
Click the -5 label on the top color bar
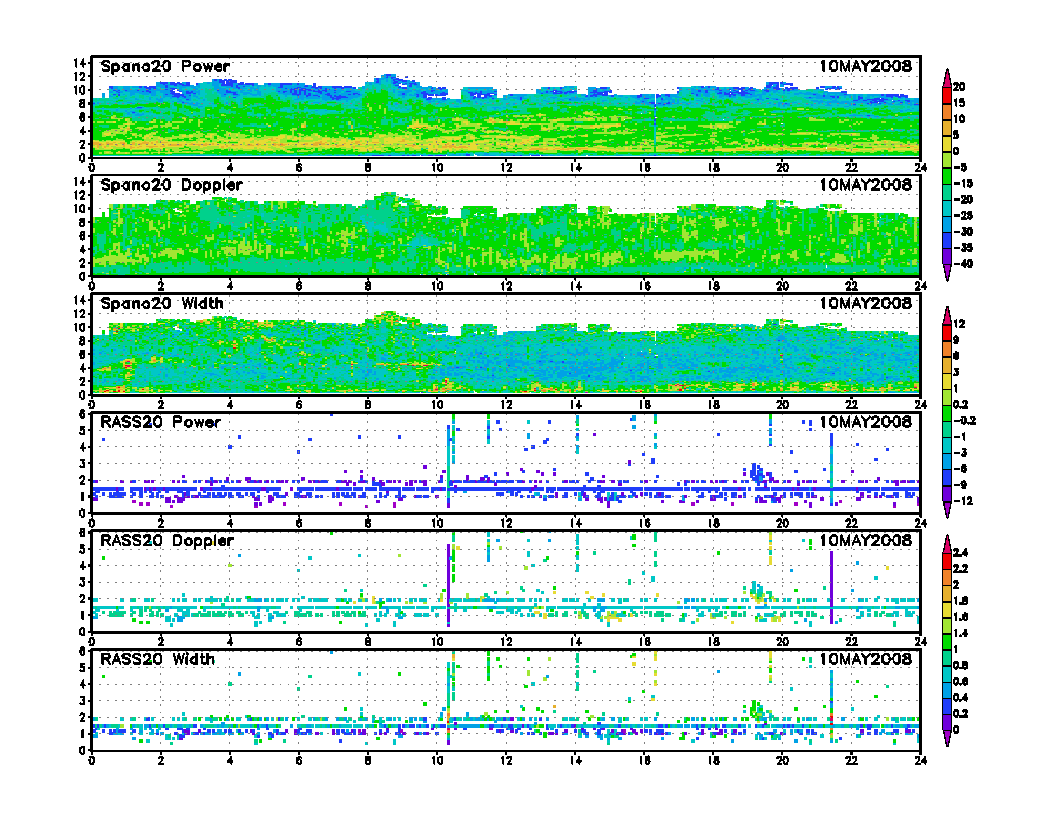[961, 168]
